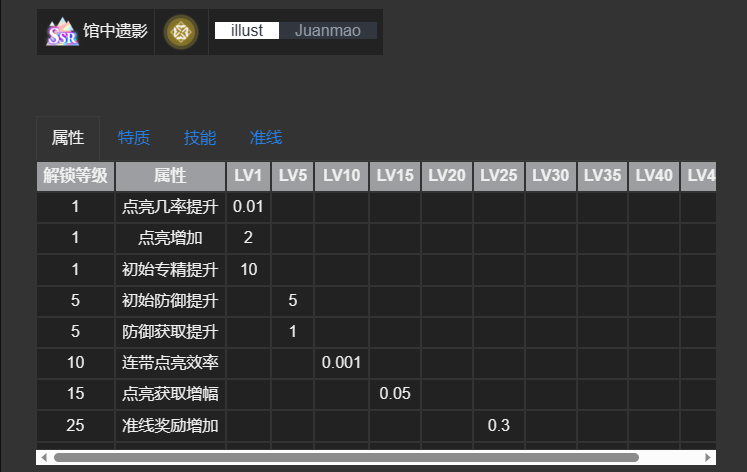Click the 解锁等级 column header
Screen dimensions: 747x472
[76, 175]
